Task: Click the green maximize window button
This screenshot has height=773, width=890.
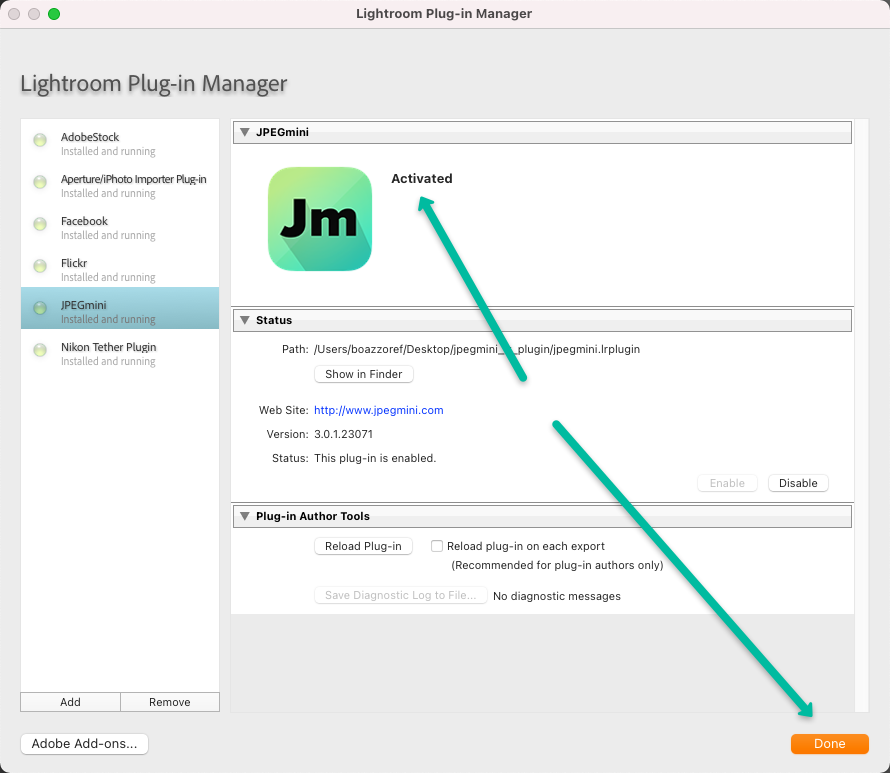Action: (54, 14)
